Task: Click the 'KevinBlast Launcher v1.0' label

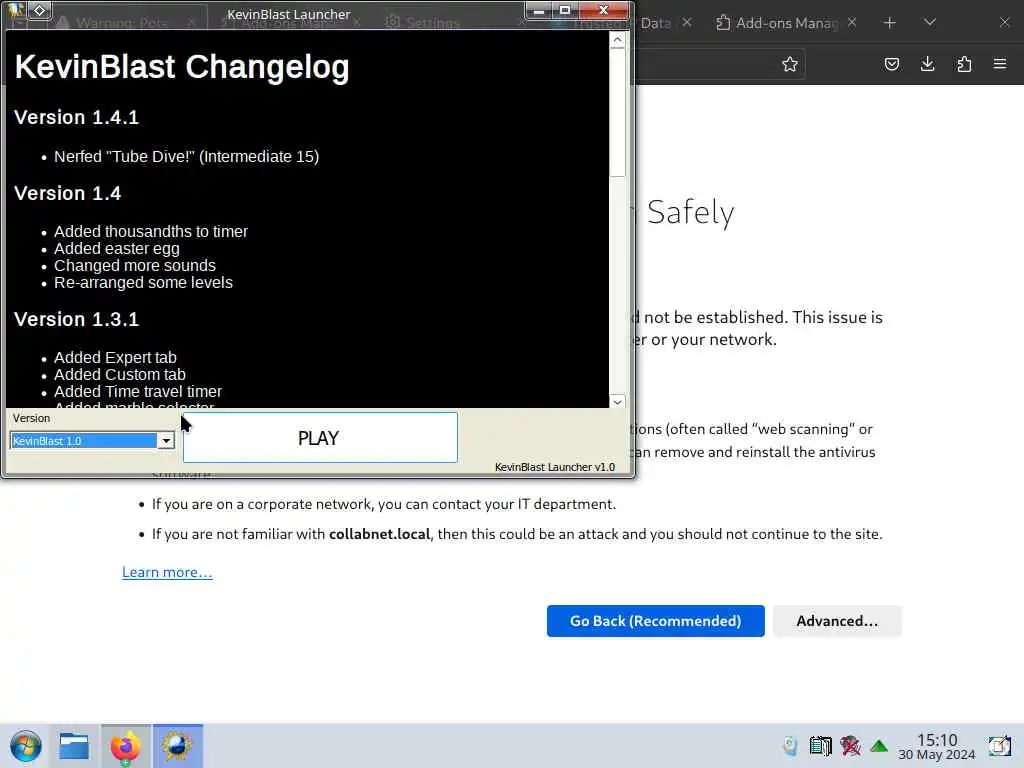Action: tap(555, 467)
